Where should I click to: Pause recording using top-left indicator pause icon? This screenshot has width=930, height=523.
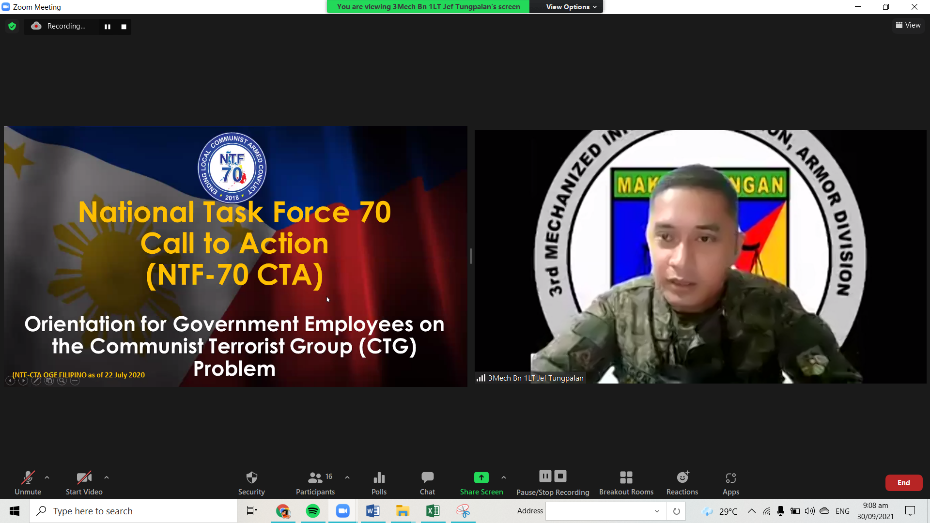point(107,26)
